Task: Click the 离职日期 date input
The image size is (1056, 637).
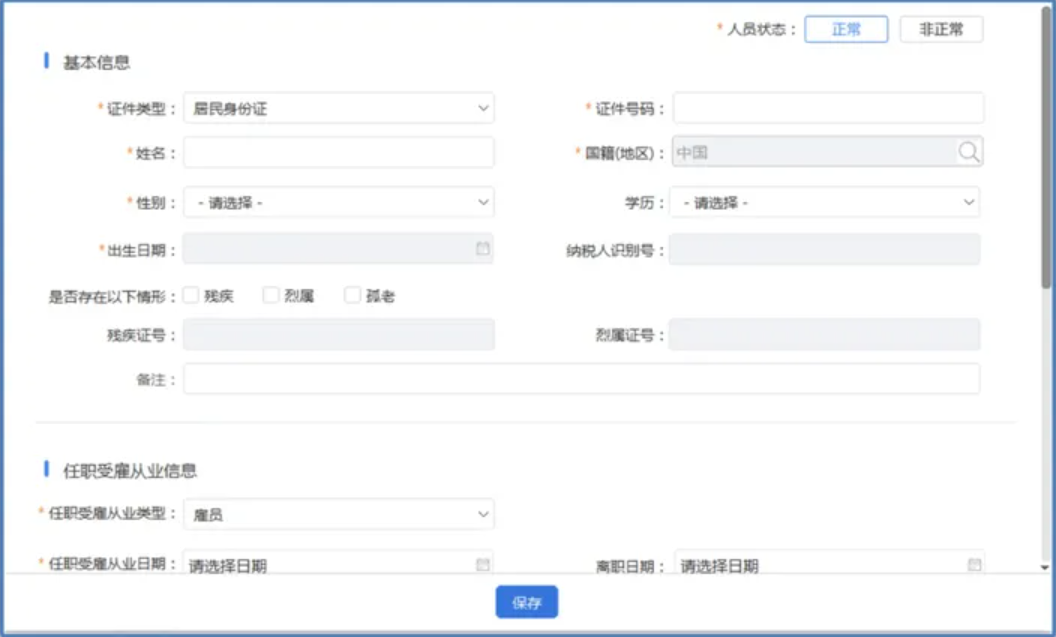Action: point(820,565)
